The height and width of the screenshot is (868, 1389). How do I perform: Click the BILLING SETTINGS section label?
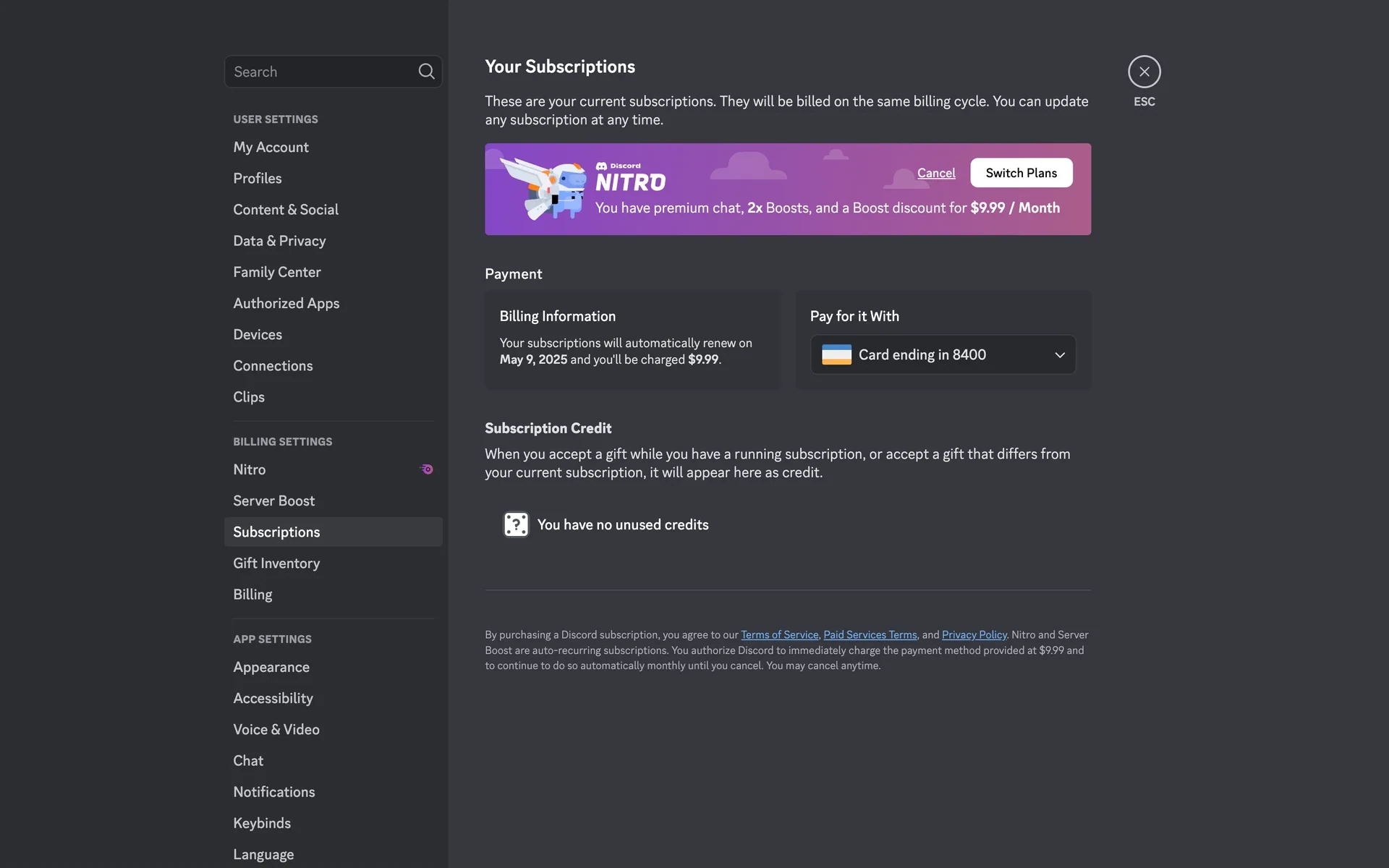(283, 442)
